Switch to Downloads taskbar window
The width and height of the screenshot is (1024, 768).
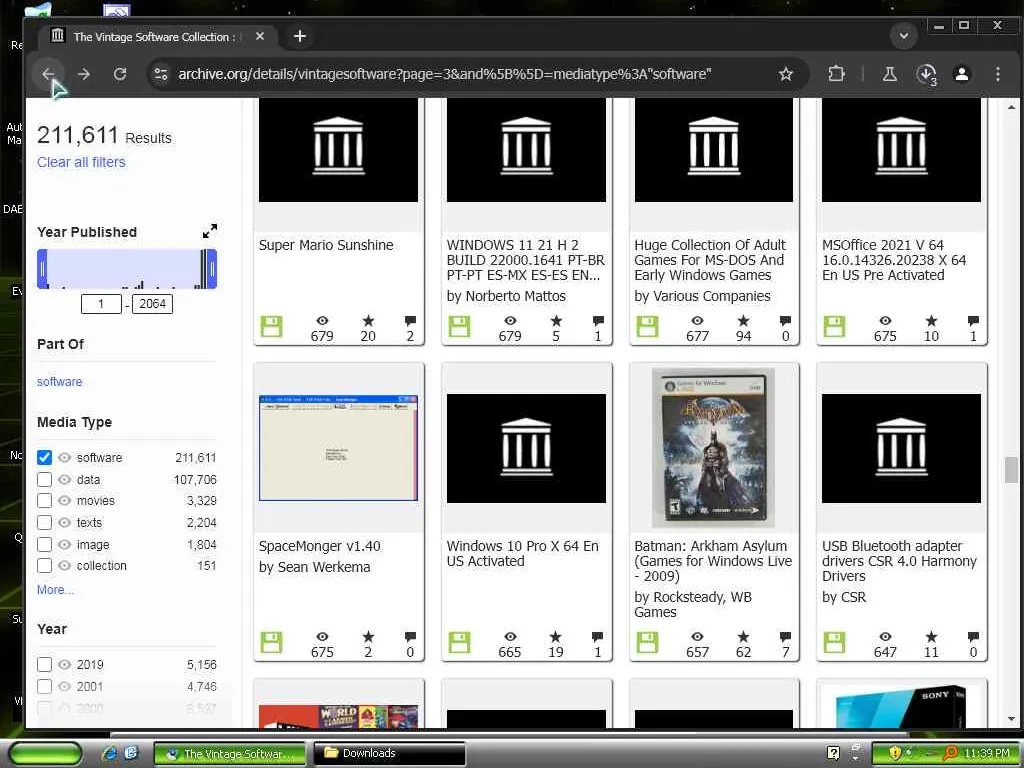coord(390,754)
